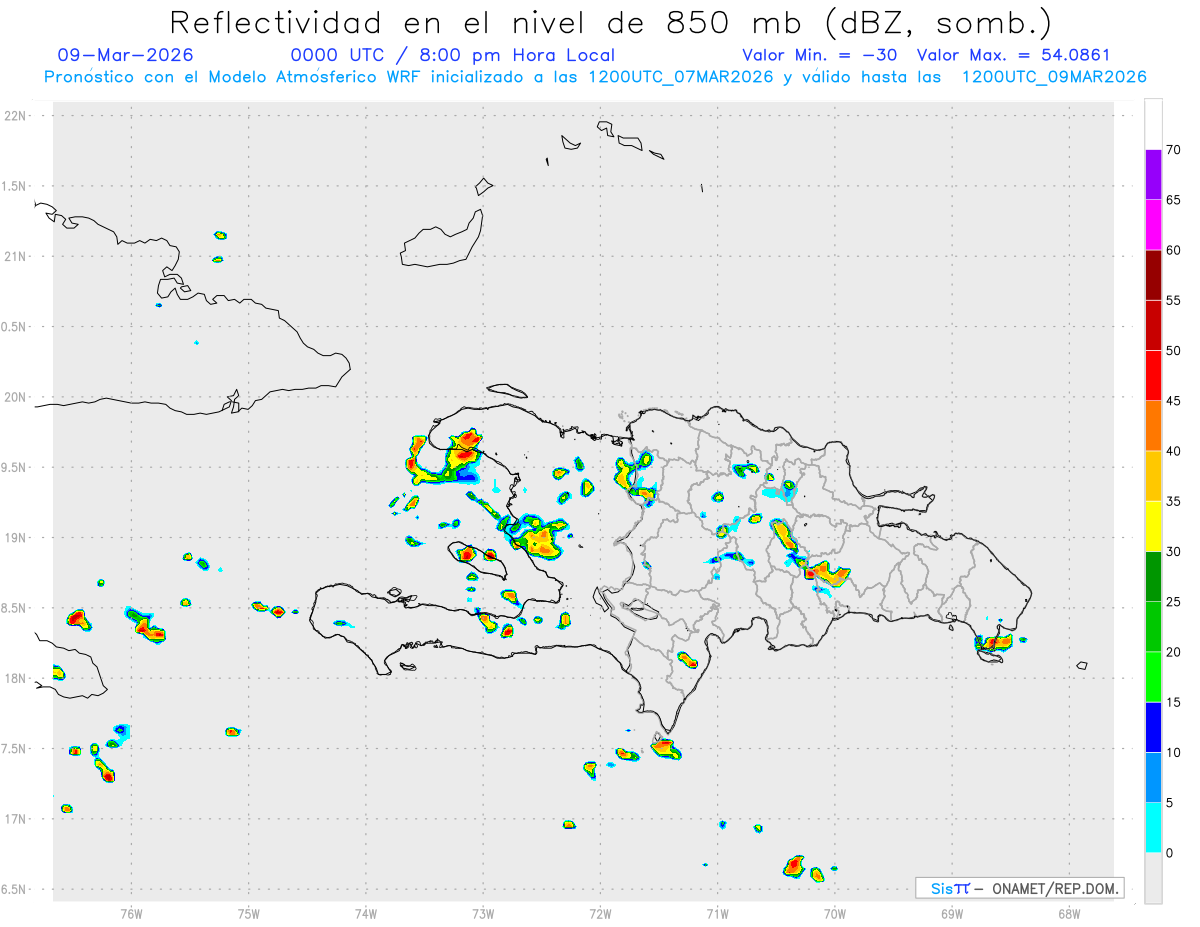
Task: Click the latitude axis label "7.5N"
Action: 14,748
